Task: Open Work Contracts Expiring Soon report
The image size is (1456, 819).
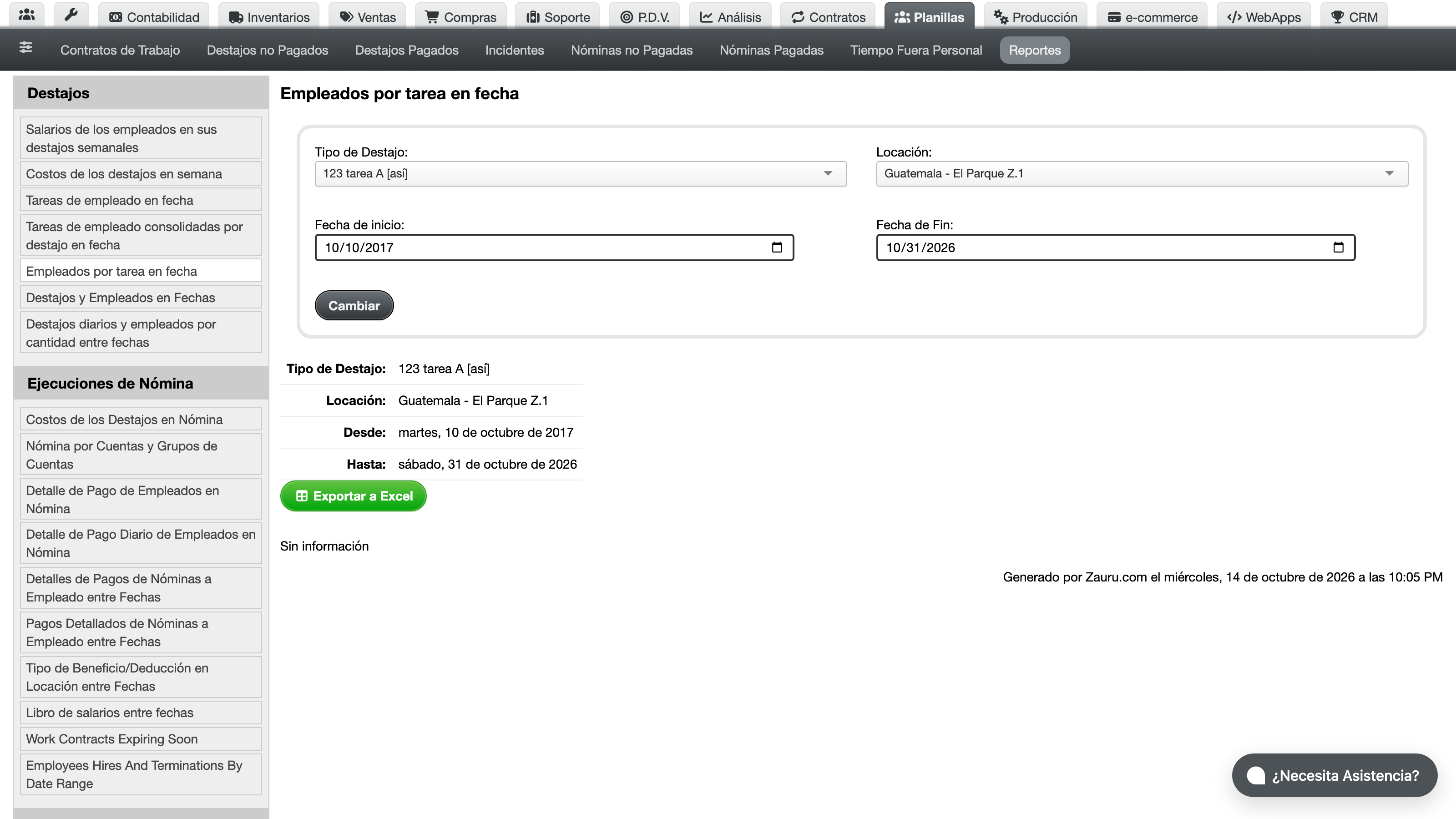Action: point(141,739)
